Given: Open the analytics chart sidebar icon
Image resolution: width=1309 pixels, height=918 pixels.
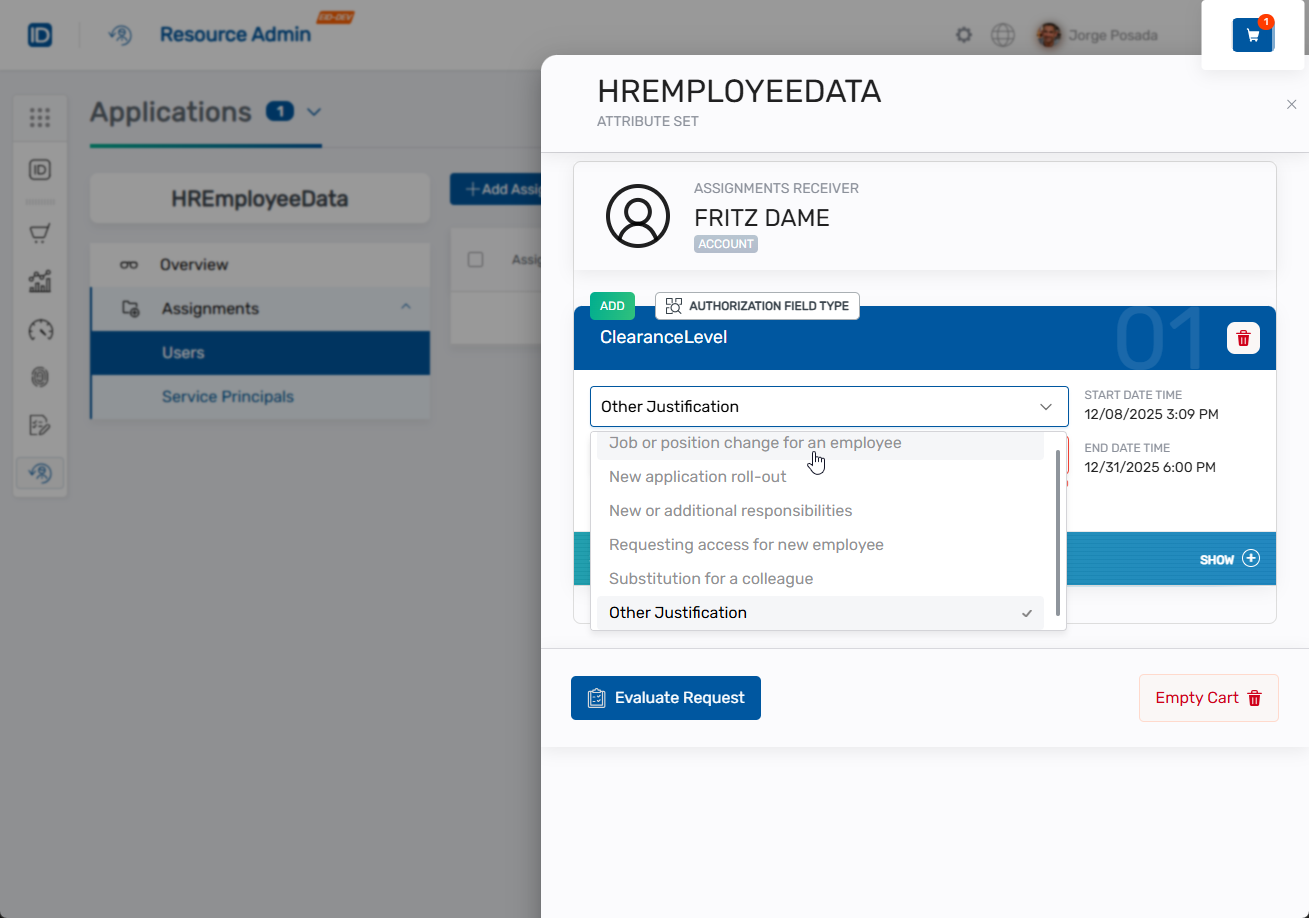Looking at the screenshot, I should point(40,282).
